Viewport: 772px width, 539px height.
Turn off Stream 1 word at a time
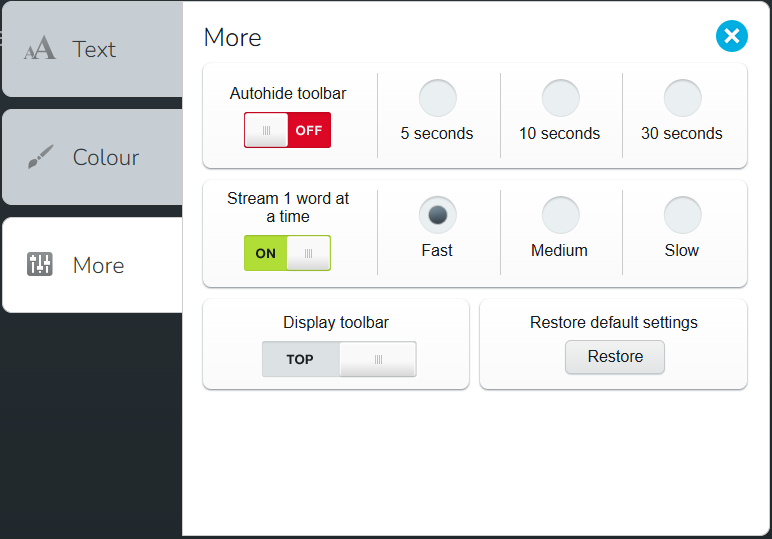coord(288,253)
